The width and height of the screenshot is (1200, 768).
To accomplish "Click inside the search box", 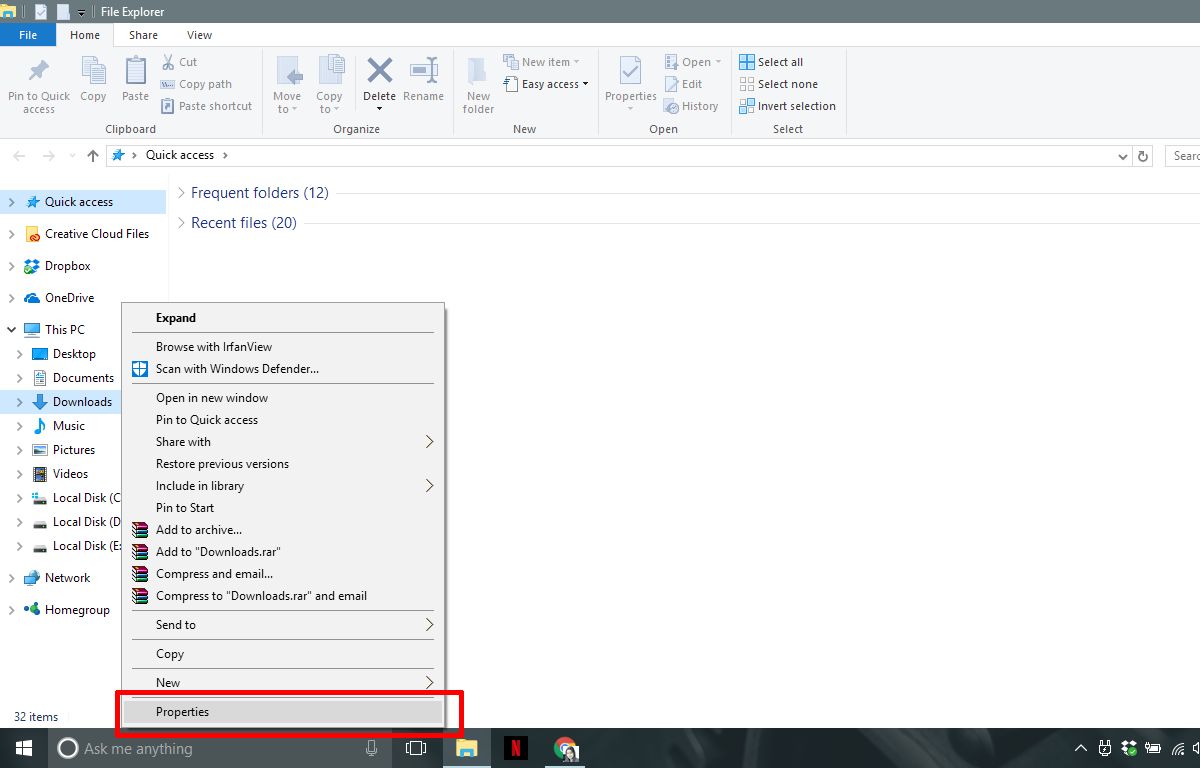I will click(1185, 155).
